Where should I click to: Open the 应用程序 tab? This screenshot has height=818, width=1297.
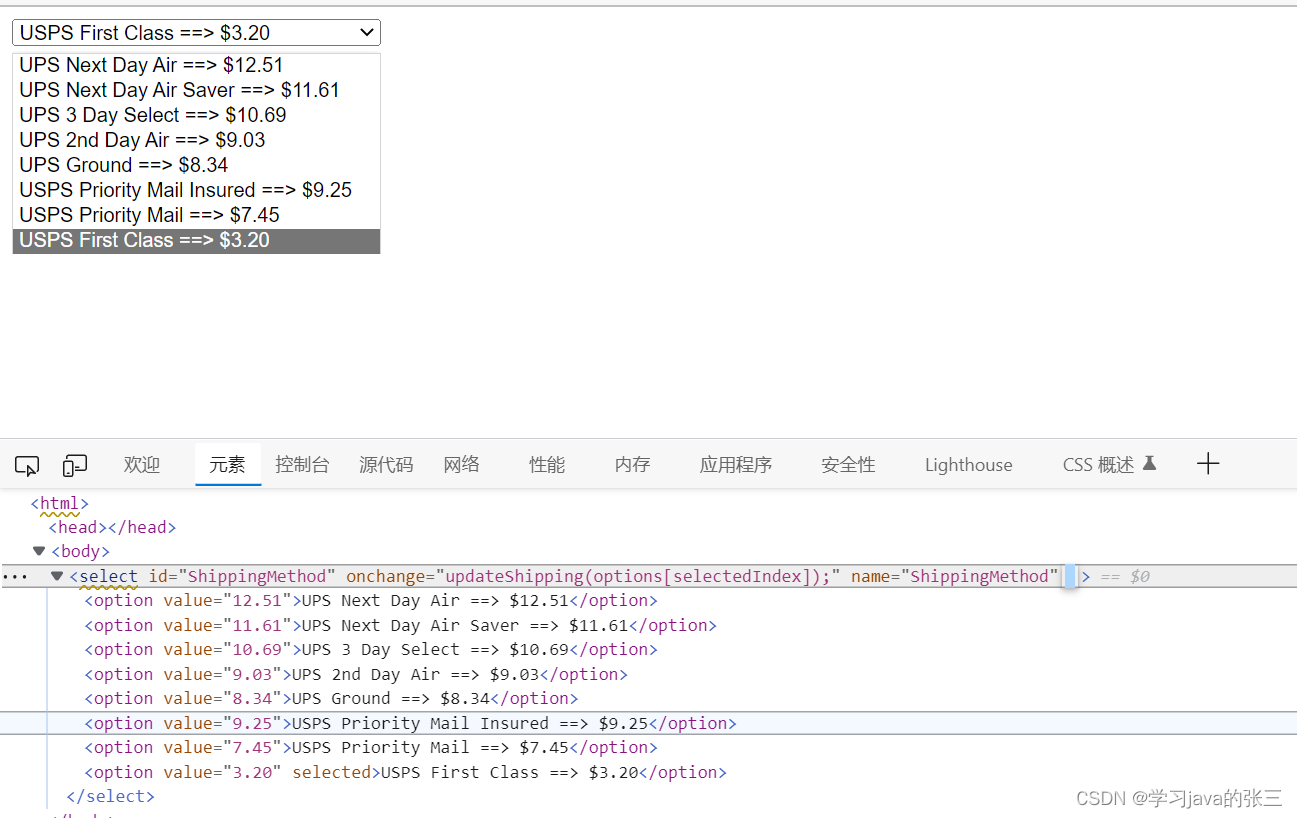(x=736, y=465)
